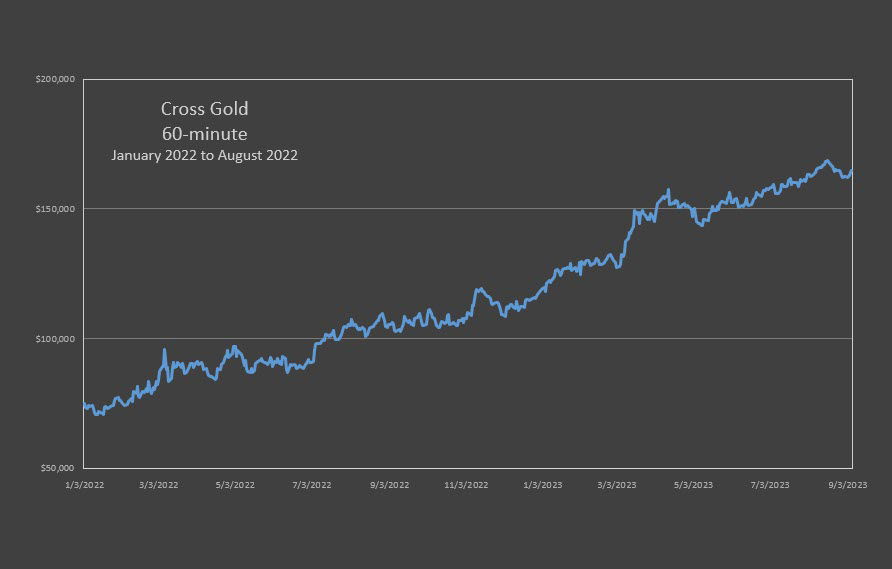This screenshot has width=892, height=569.
Task: Select the $50,000 y-axis label
Action: click(57, 468)
